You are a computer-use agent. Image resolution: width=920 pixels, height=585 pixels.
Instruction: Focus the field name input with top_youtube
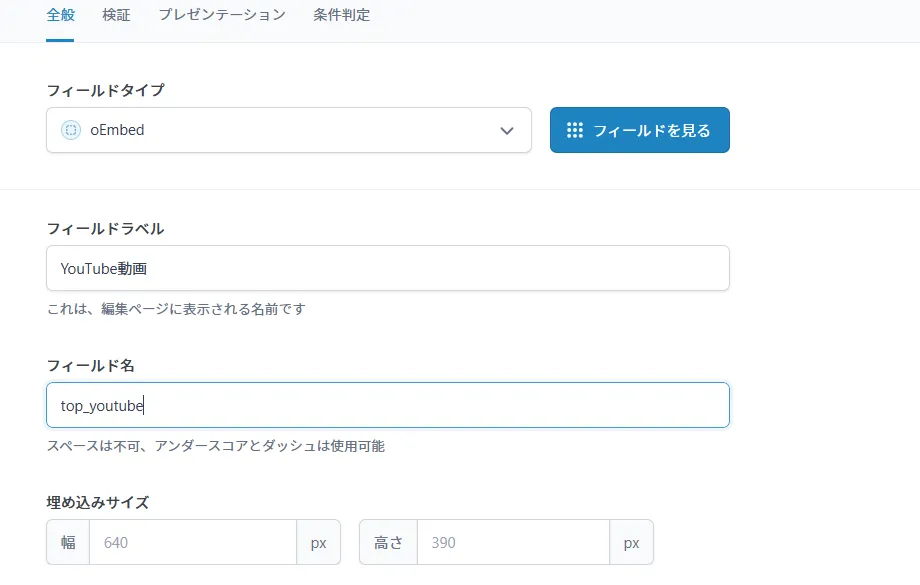pyautogui.click(x=387, y=405)
